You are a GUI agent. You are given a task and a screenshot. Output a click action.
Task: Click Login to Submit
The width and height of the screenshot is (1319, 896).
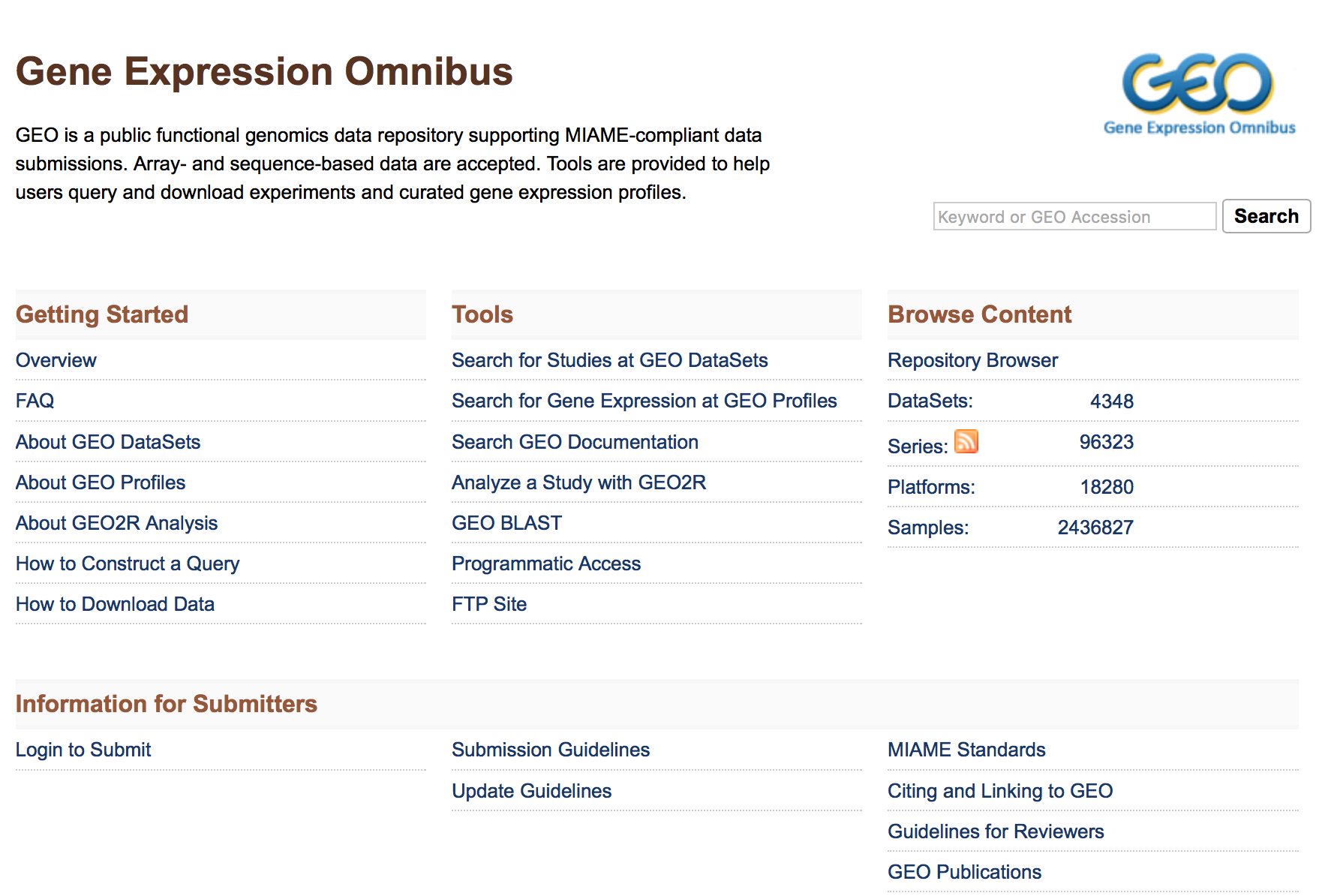(x=83, y=750)
